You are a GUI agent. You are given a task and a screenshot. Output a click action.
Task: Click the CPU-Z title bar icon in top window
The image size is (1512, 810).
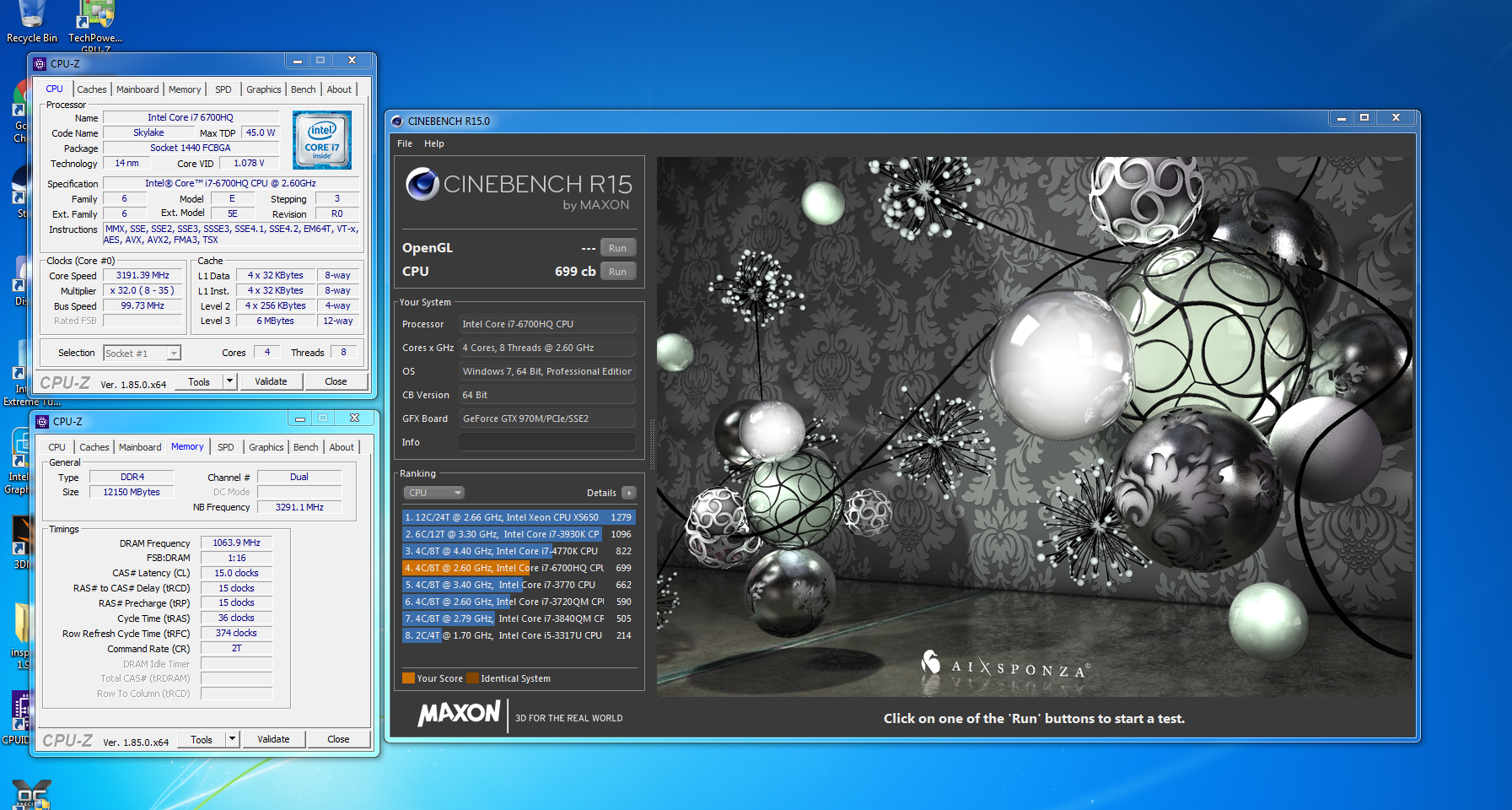click(x=40, y=63)
